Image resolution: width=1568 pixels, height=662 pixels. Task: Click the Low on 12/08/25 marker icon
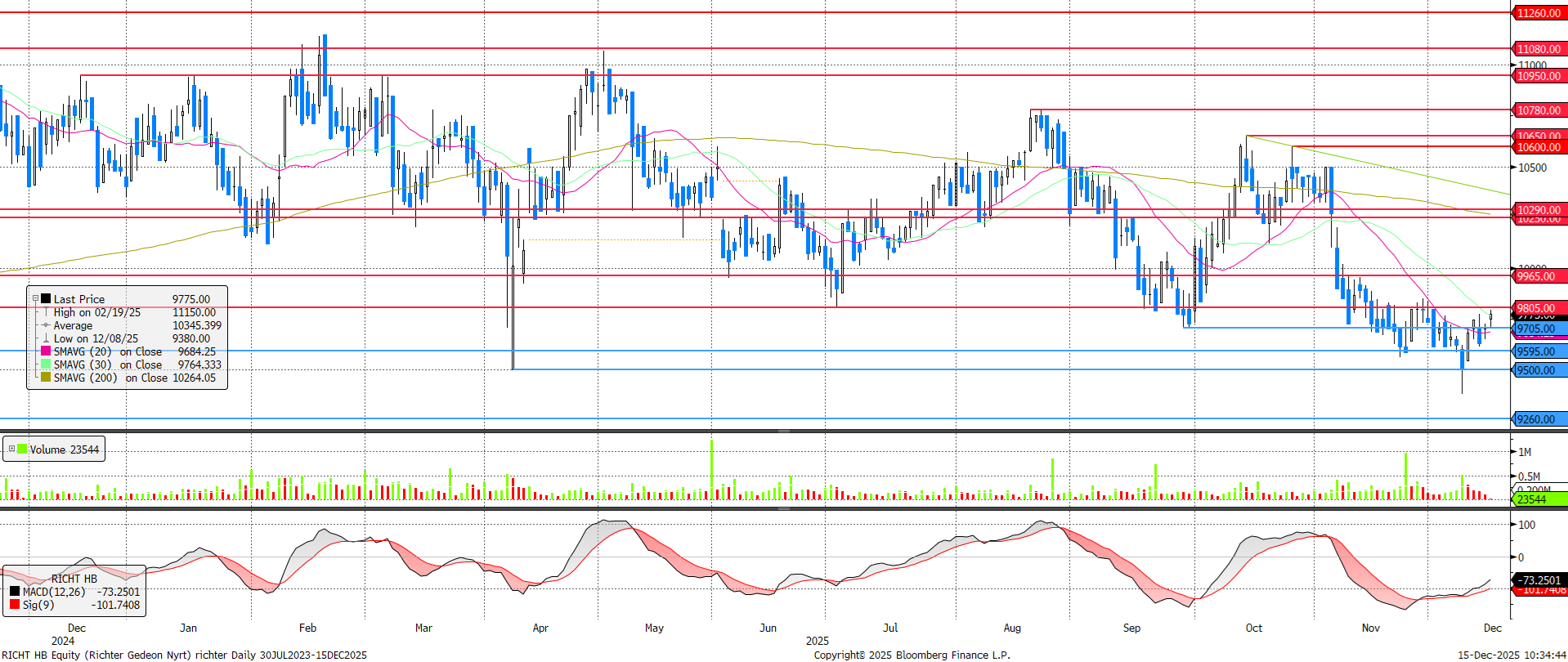pos(46,338)
